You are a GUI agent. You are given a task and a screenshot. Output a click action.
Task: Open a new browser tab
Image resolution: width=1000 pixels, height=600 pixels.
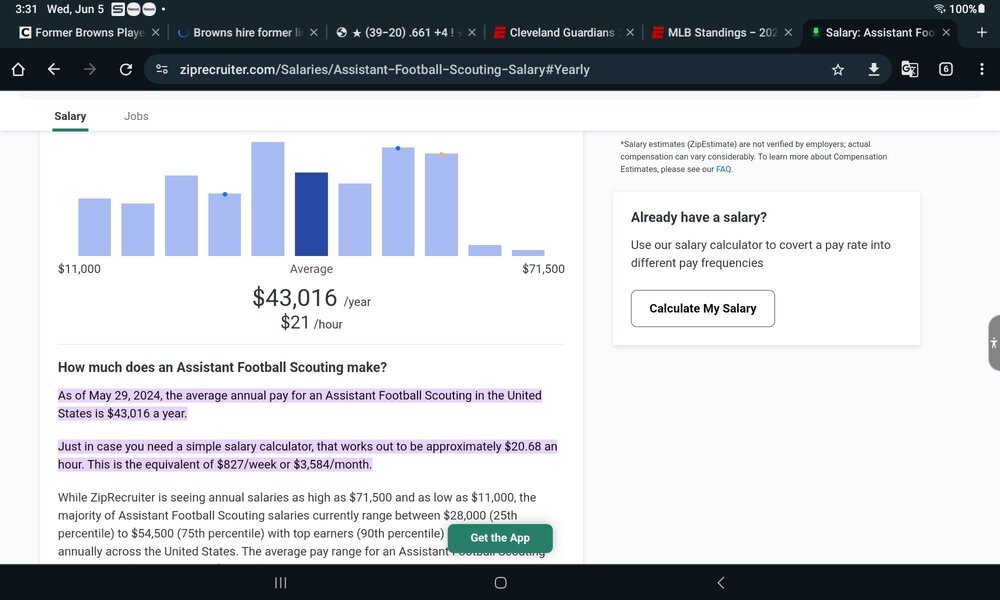coord(982,32)
